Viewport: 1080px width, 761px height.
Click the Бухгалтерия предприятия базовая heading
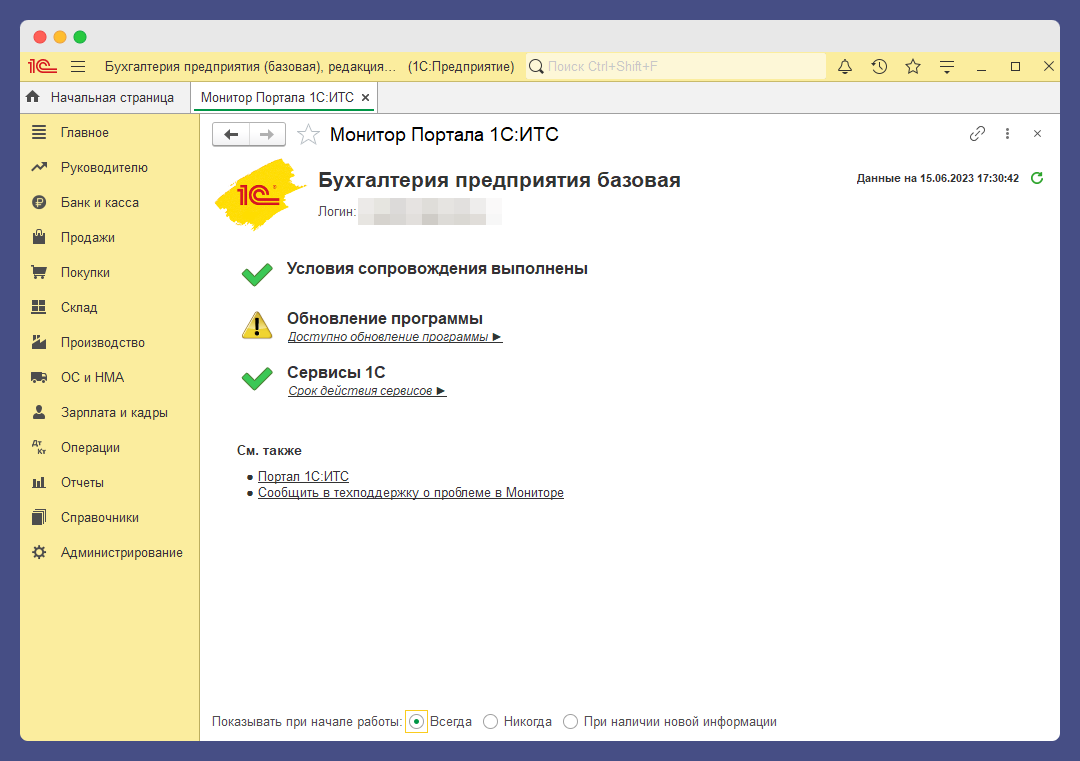(499, 180)
